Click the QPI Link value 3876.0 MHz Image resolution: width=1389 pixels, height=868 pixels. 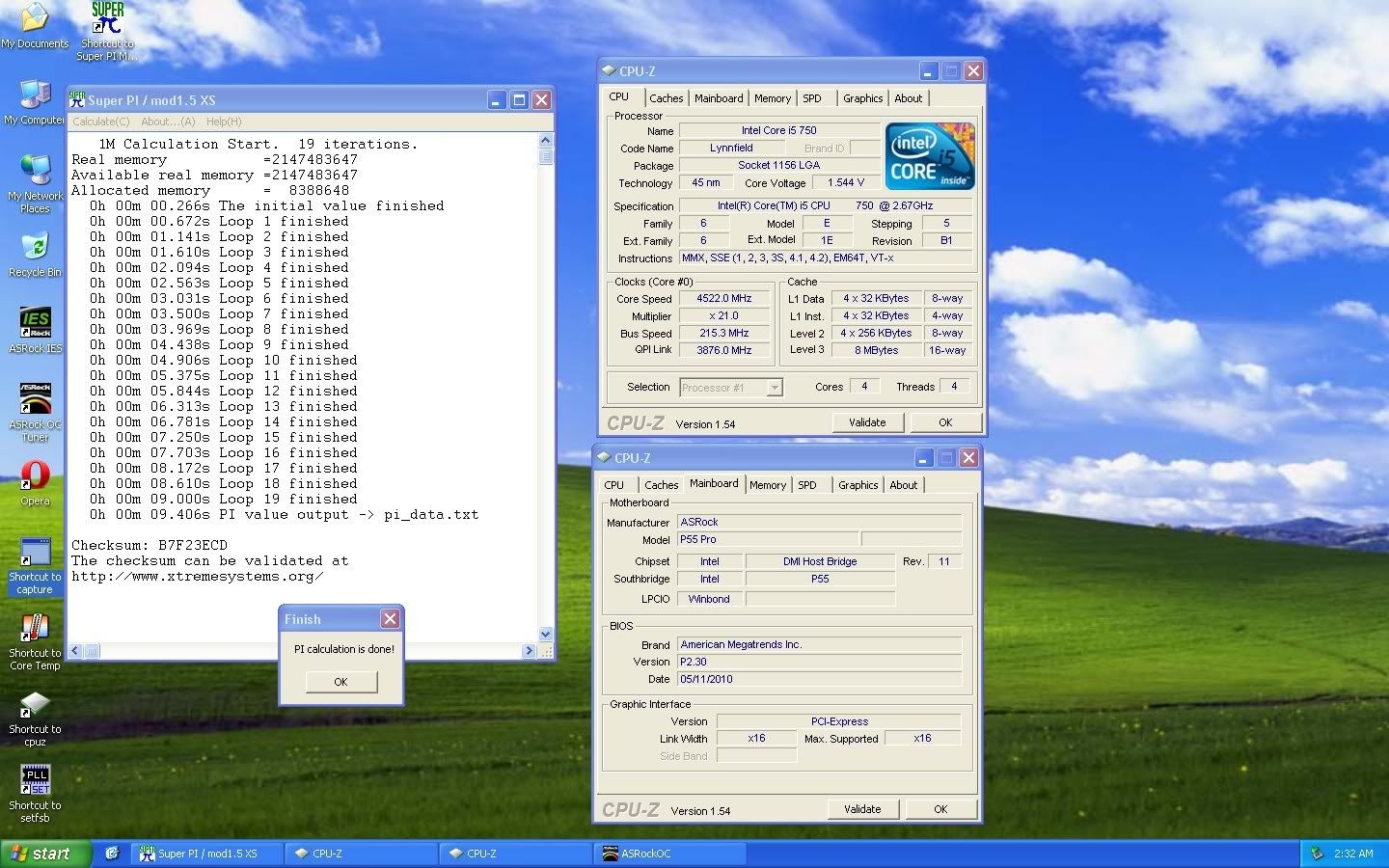[x=724, y=351]
